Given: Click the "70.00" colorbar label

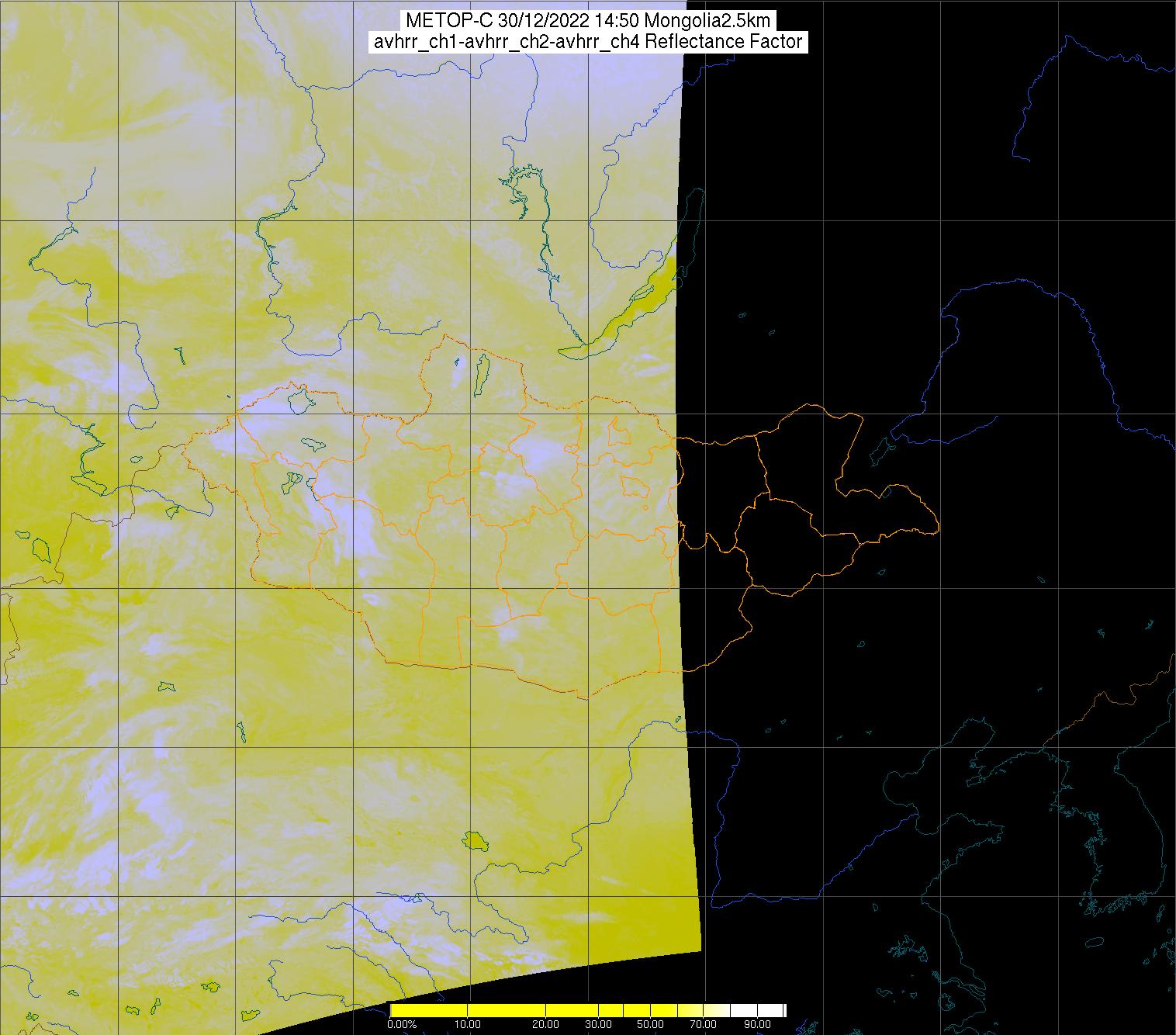Looking at the screenshot, I should pyautogui.click(x=704, y=1024).
